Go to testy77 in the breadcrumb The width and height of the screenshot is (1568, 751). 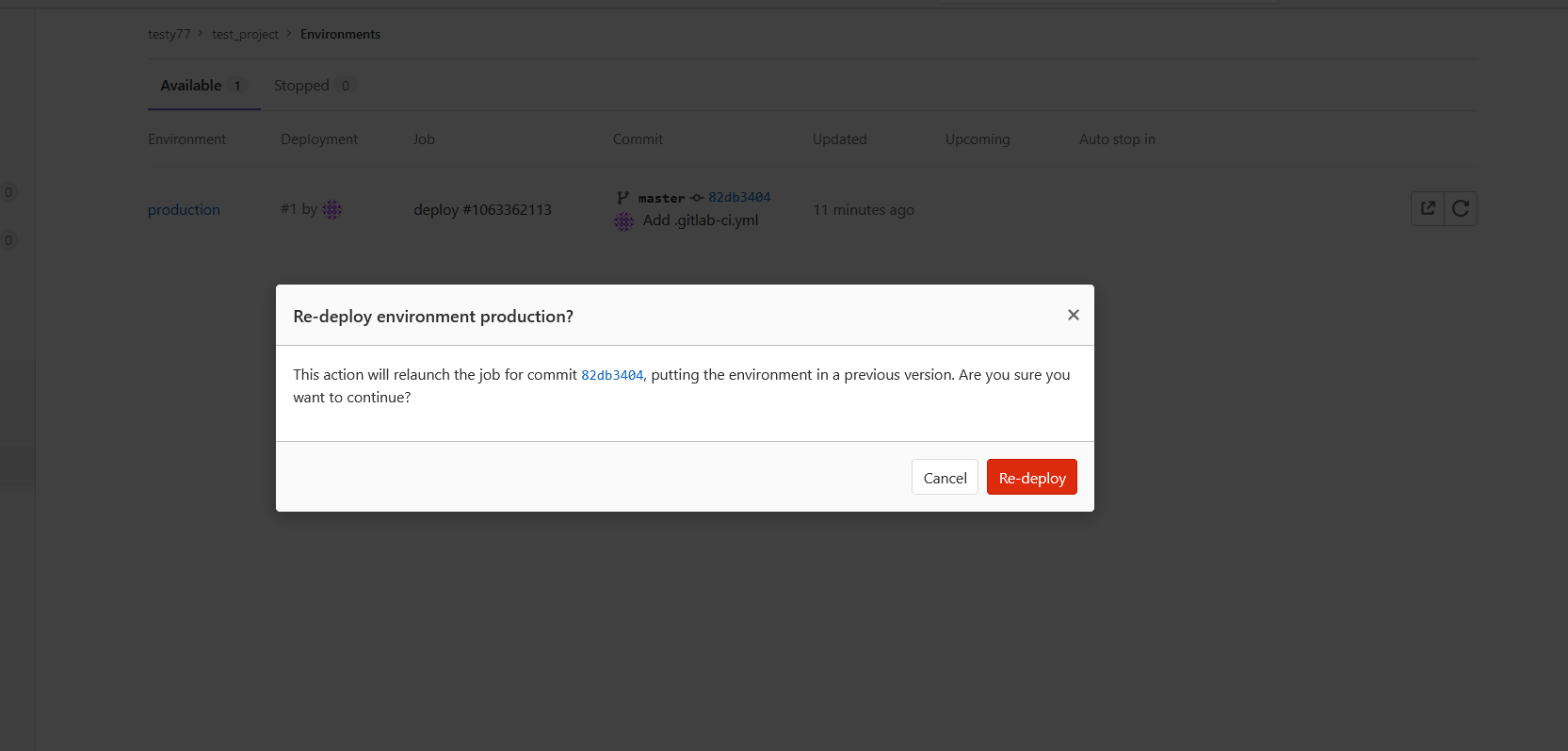(x=169, y=34)
